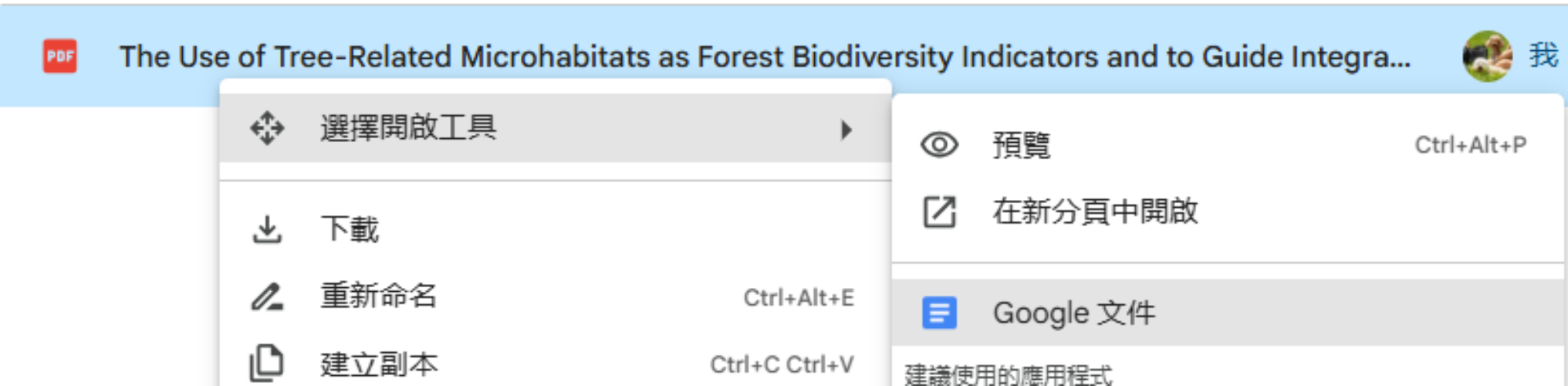Choose 建立副本 to duplicate the file

tap(379, 364)
